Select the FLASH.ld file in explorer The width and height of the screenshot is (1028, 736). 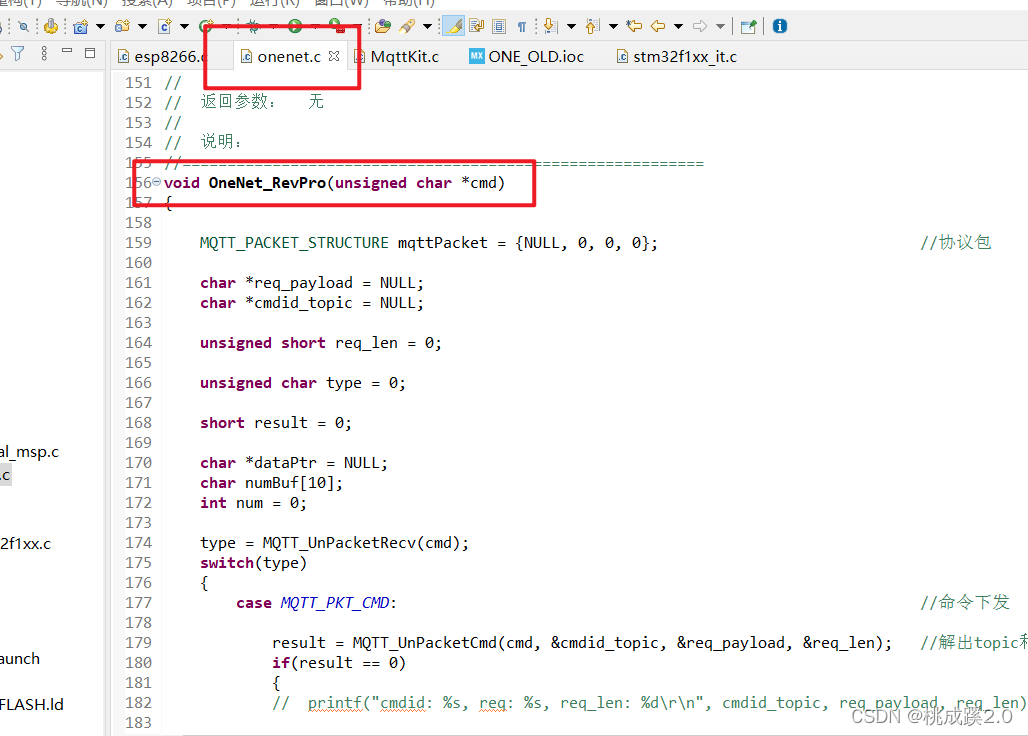(x=32, y=705)
